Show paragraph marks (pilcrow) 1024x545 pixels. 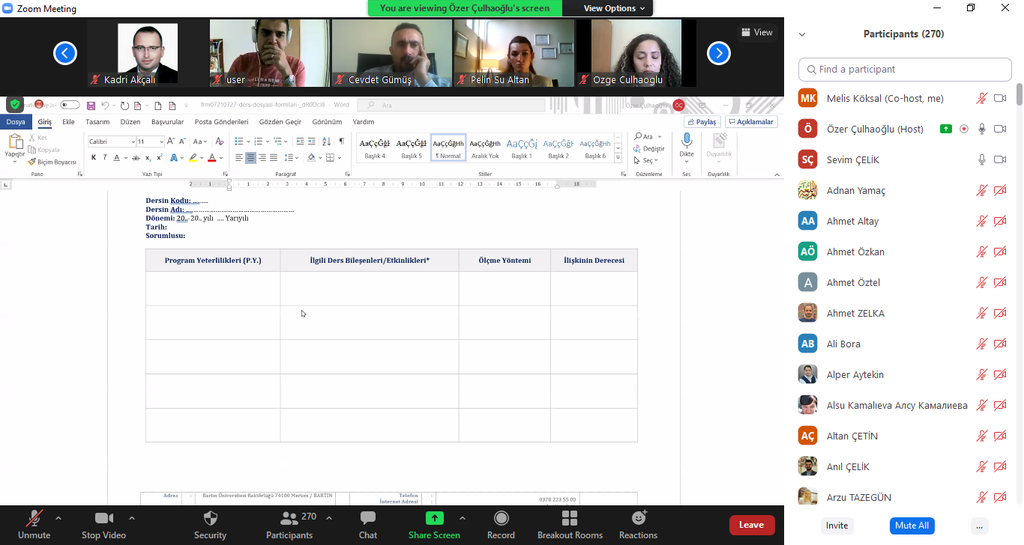pyautogui.click(x=341, y=141)
